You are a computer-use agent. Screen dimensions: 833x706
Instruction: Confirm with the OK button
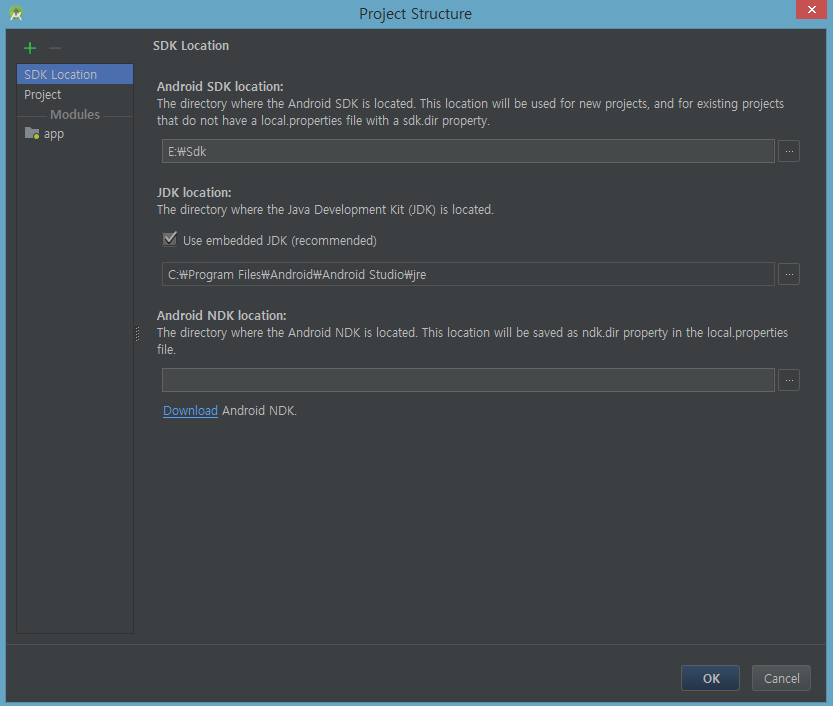pos(710,678)
